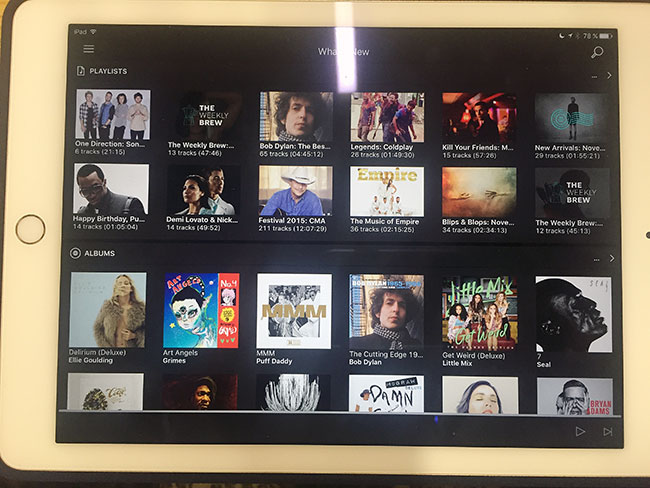
Task: Open the Damn album cover
Action: click(386, 393)
